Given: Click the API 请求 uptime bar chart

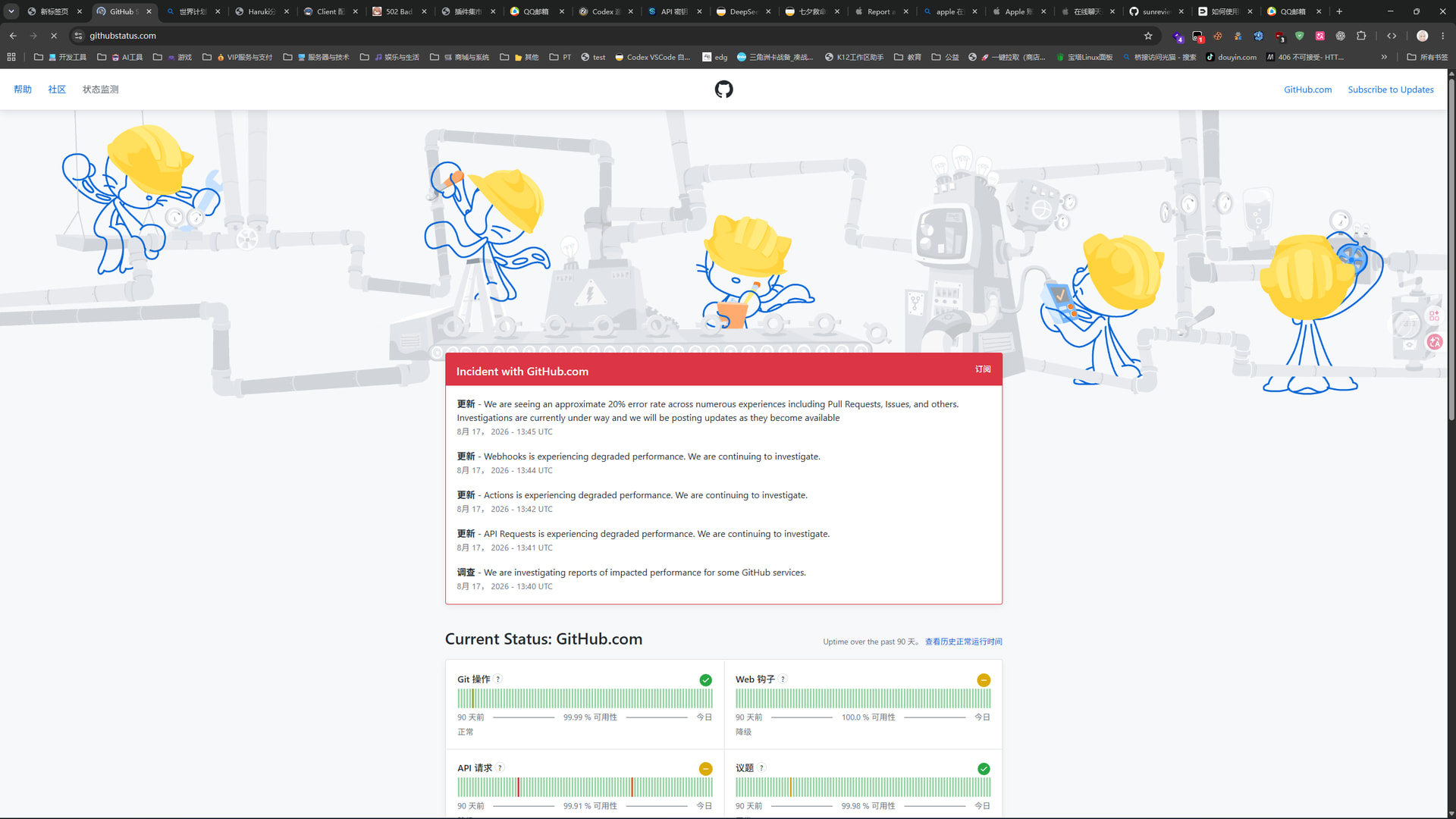Looking at the screenshot, I should (585, 787).
